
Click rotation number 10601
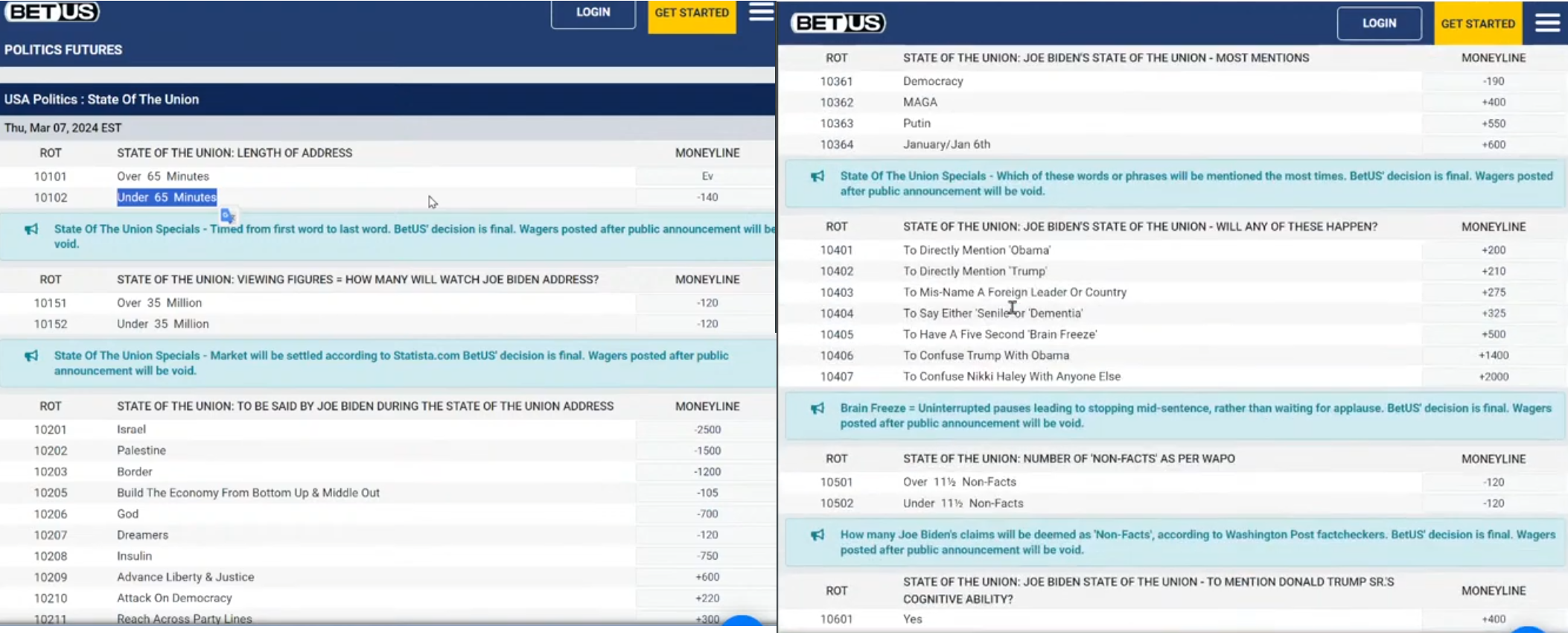[837, 619]
